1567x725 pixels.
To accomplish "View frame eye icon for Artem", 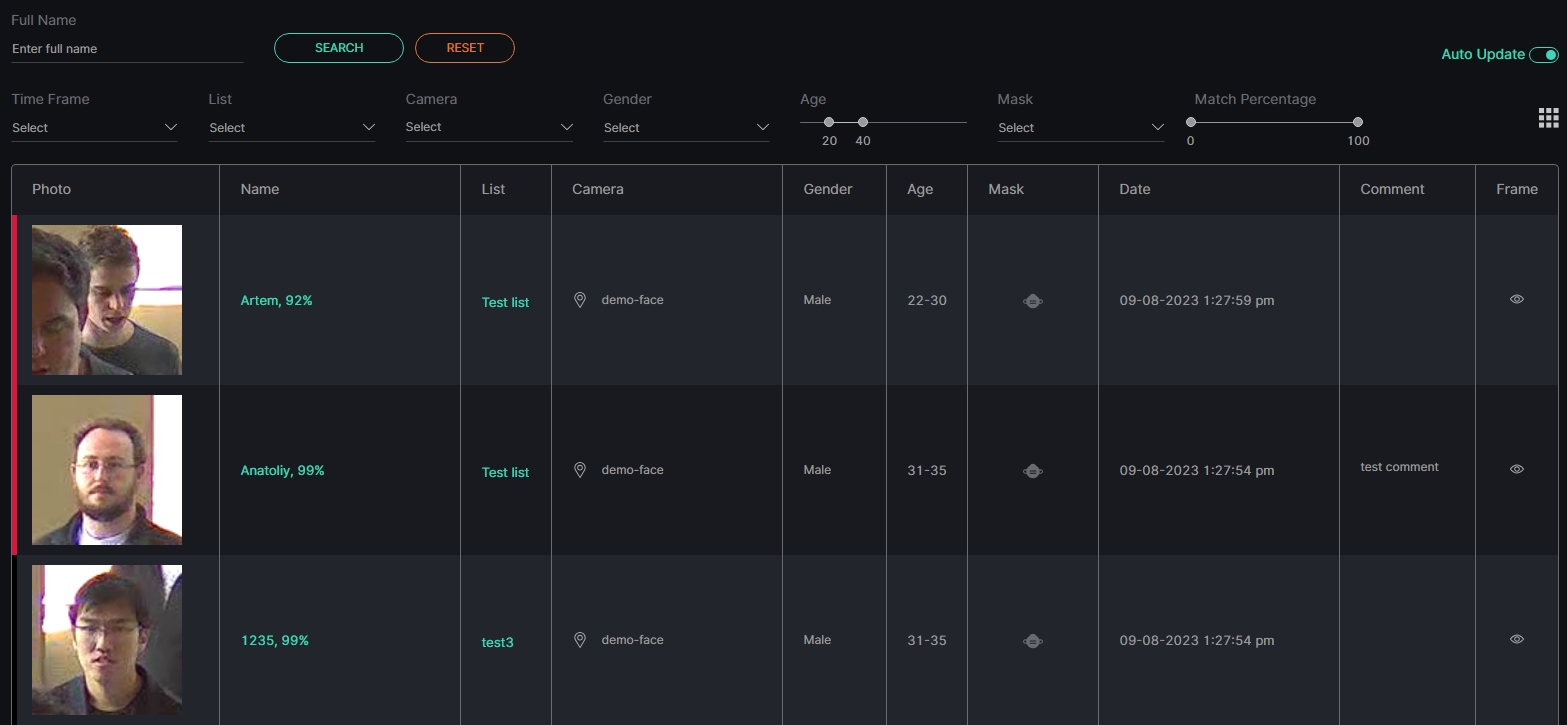I will tap(1517, 299).
